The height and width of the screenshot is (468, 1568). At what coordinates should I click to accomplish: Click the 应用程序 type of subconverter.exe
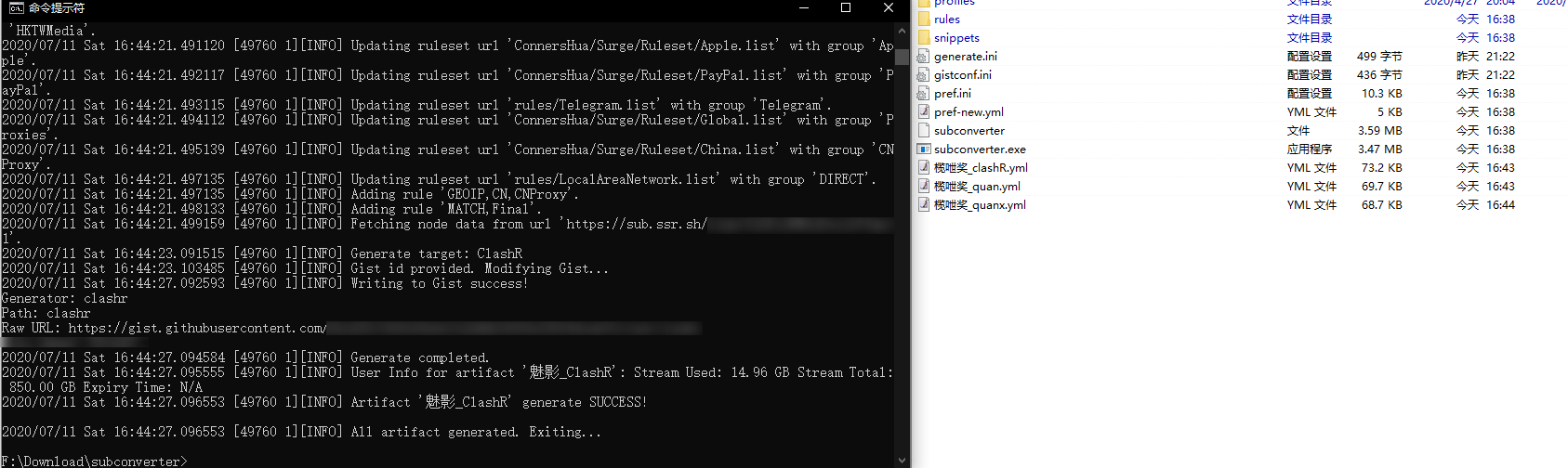(x=1310, y=149)
